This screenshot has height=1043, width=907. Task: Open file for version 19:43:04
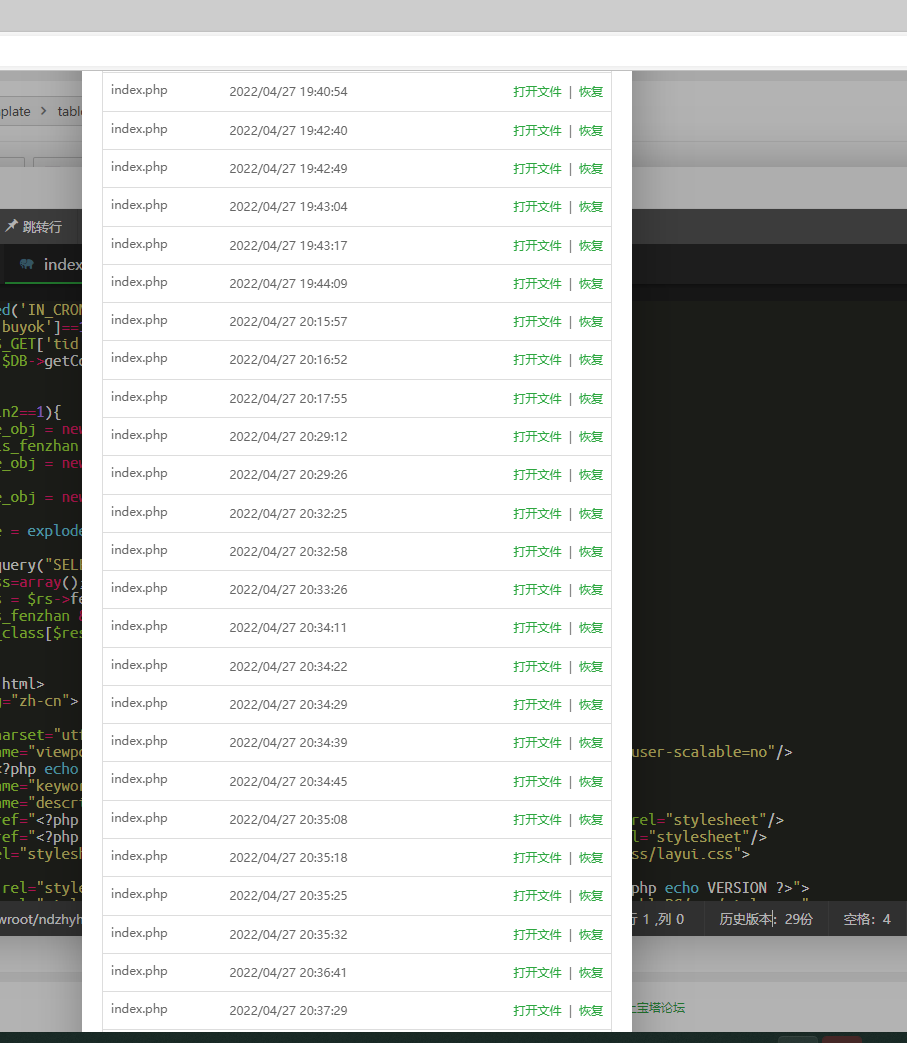pos(537,207)
